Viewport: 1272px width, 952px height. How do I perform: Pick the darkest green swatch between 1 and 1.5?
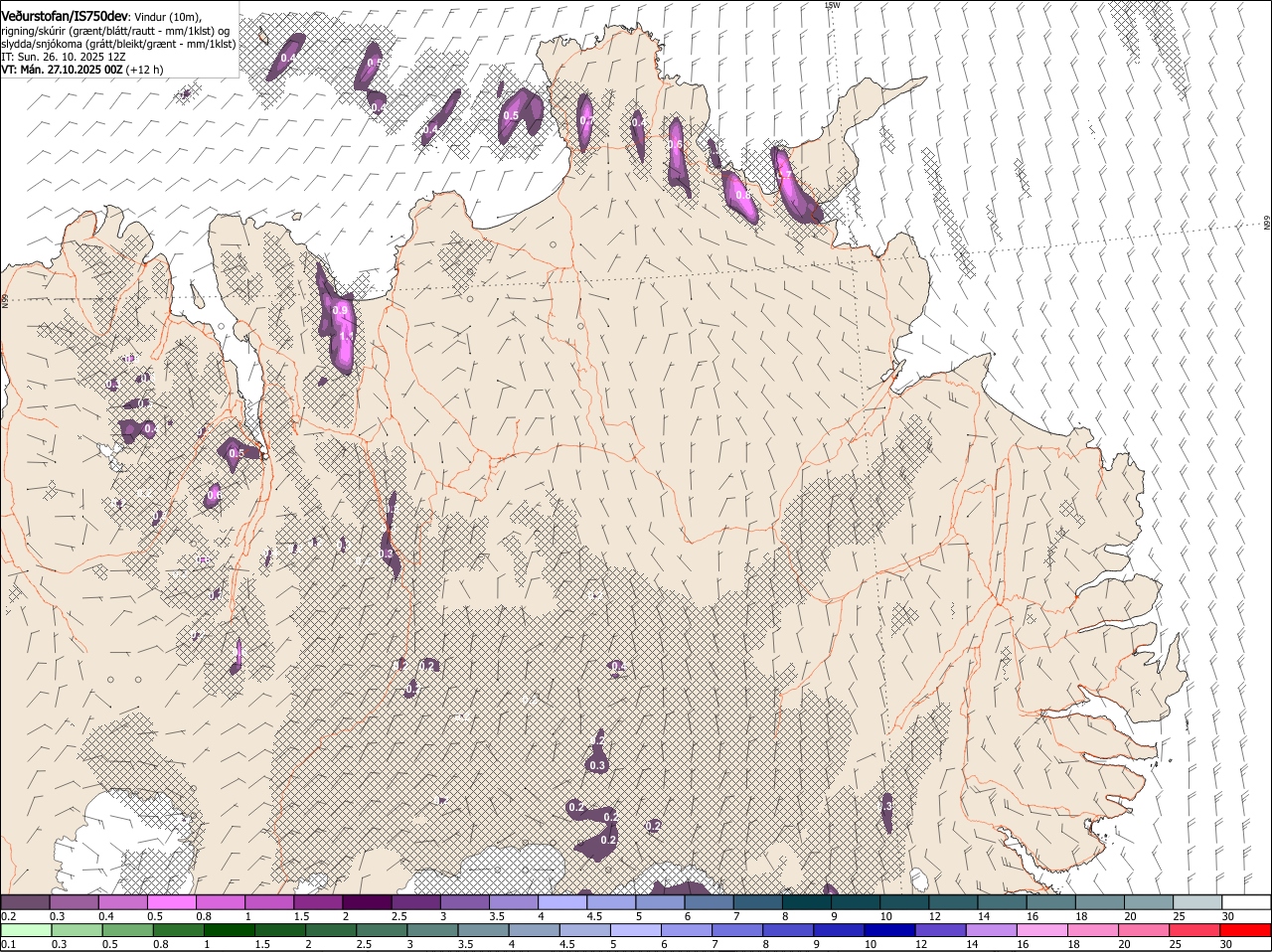(232, 930)
